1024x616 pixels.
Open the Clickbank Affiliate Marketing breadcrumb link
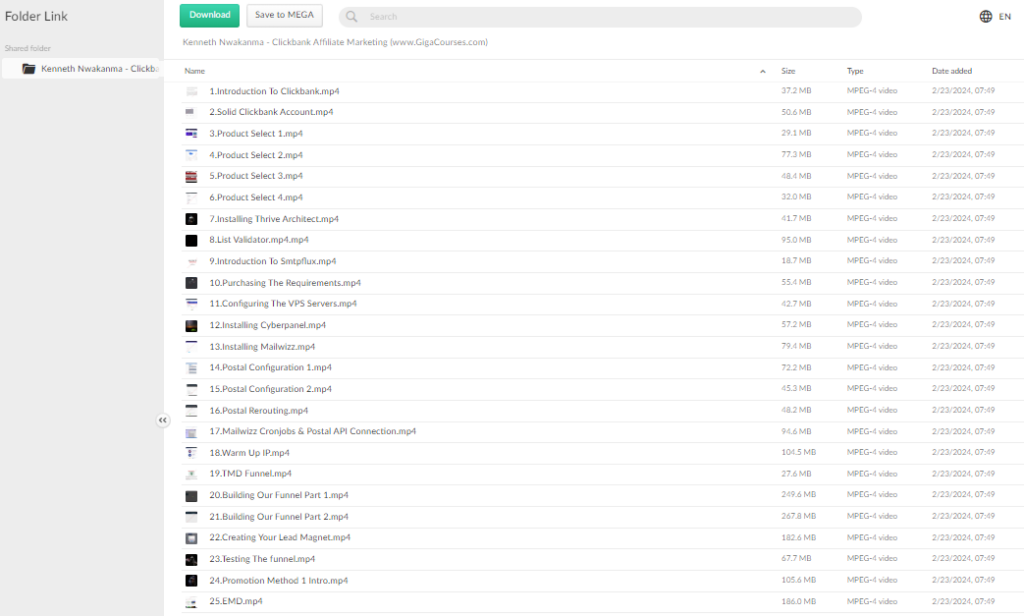(335, 42)
